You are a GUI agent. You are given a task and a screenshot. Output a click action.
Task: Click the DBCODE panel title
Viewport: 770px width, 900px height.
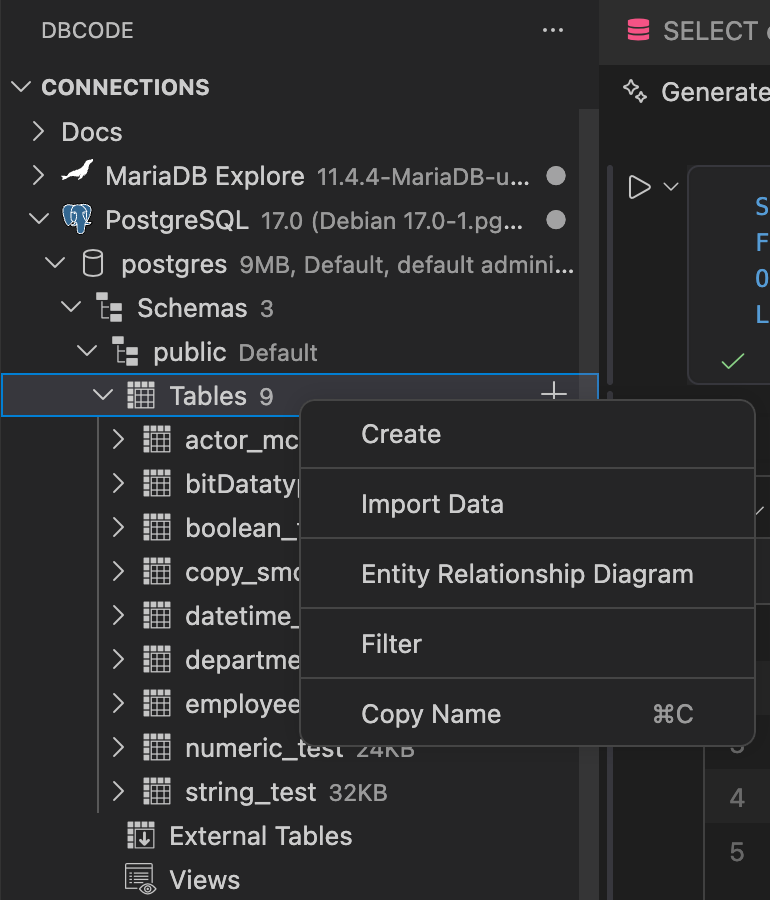[87, 30]
